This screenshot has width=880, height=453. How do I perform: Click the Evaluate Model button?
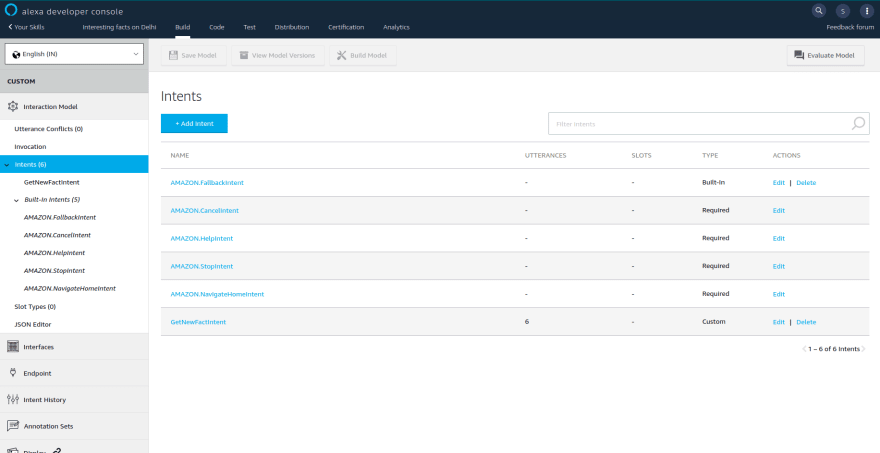click(826, 55)
